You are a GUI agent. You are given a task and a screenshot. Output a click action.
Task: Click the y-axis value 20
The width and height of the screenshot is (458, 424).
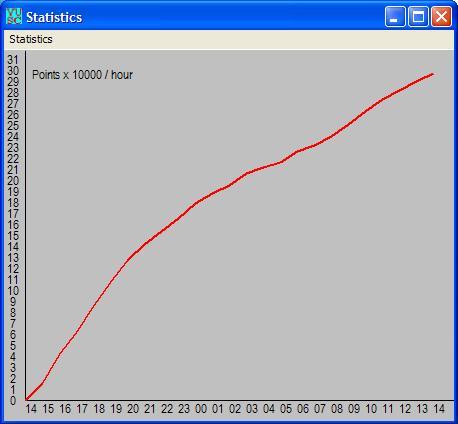(x=13, y=181)
